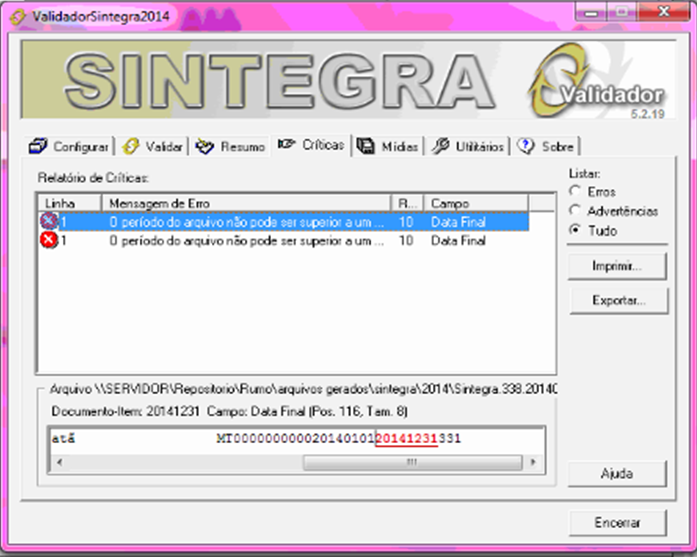Click the horizontal scrollbar thumb
The height and width of the screenshot is (557, 697).
tap(412, 462)
